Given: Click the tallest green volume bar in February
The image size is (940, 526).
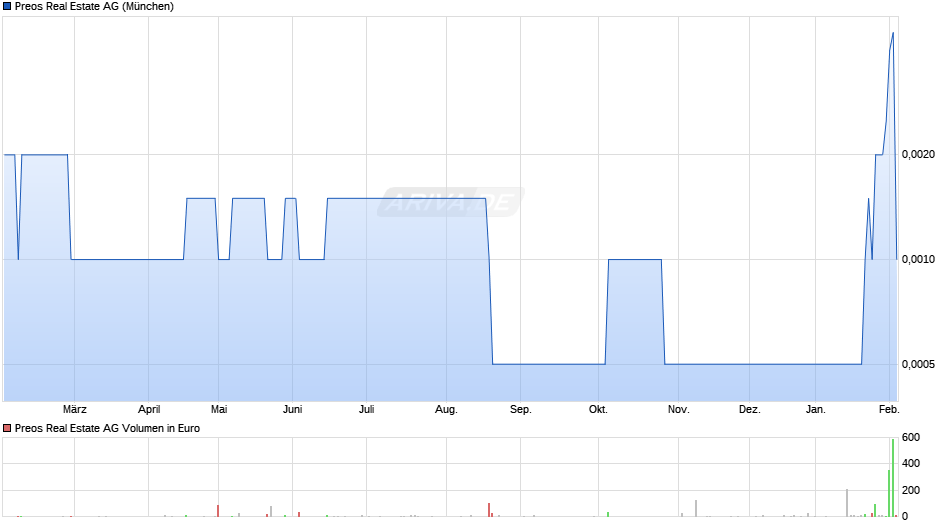Looking at the screenshot, I should (893, 478).
